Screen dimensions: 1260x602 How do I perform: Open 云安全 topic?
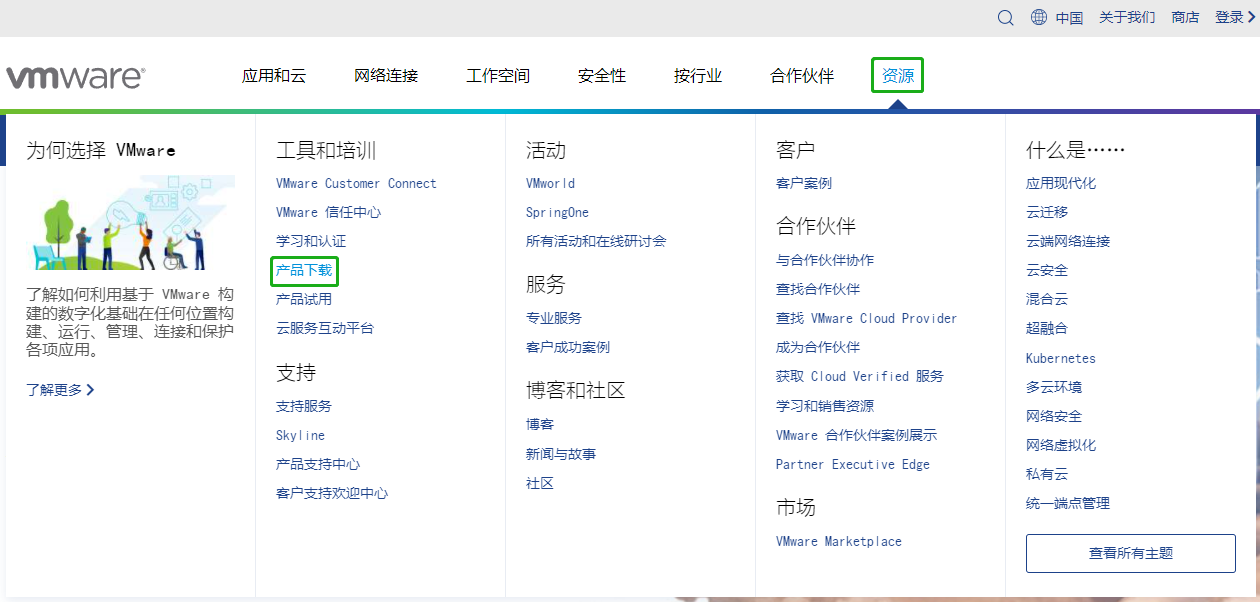pos(1047,270)
